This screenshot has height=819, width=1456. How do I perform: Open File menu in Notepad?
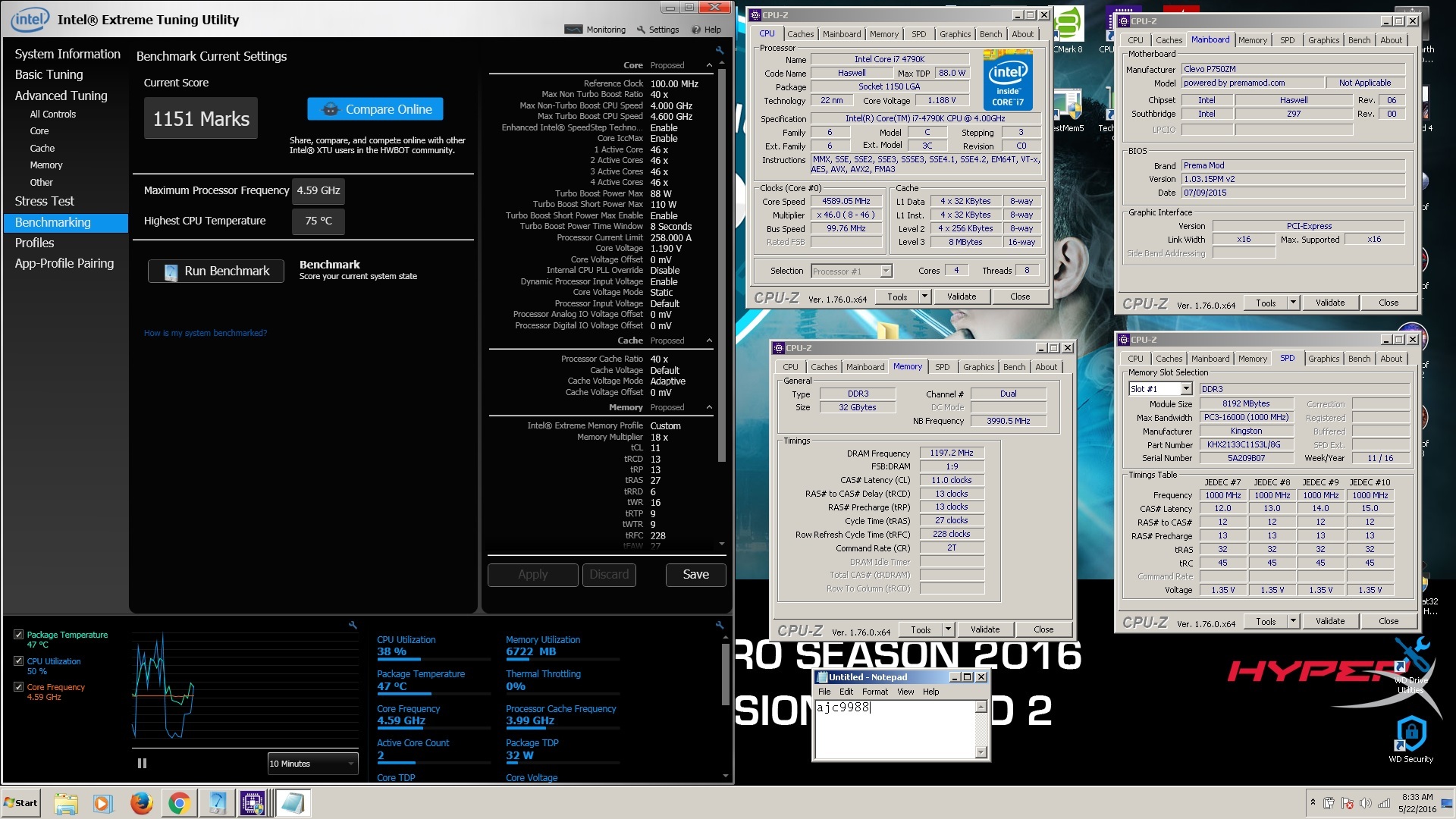coord(824,692)
